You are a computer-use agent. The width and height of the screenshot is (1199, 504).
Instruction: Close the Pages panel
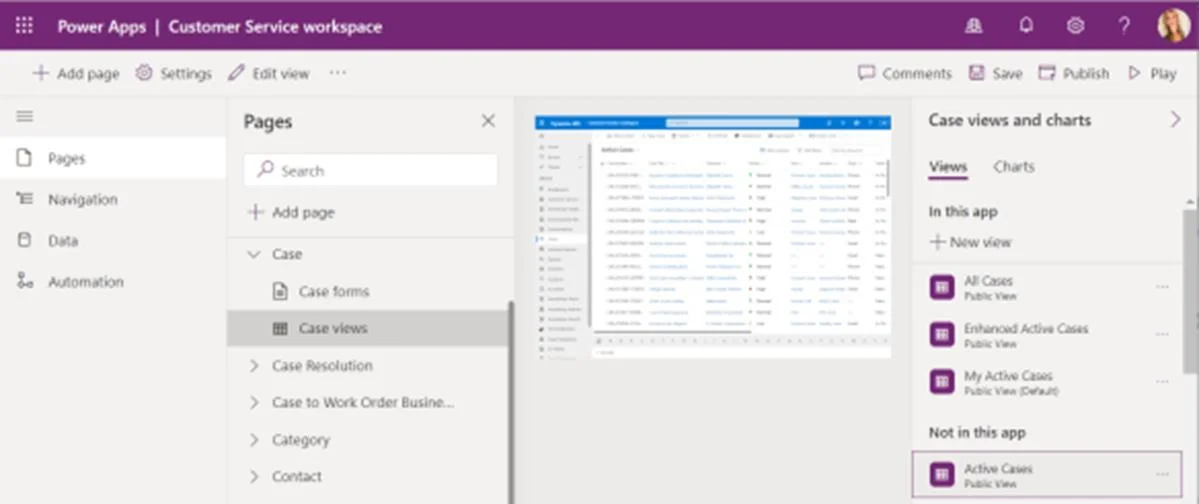[x=488, y=121]
